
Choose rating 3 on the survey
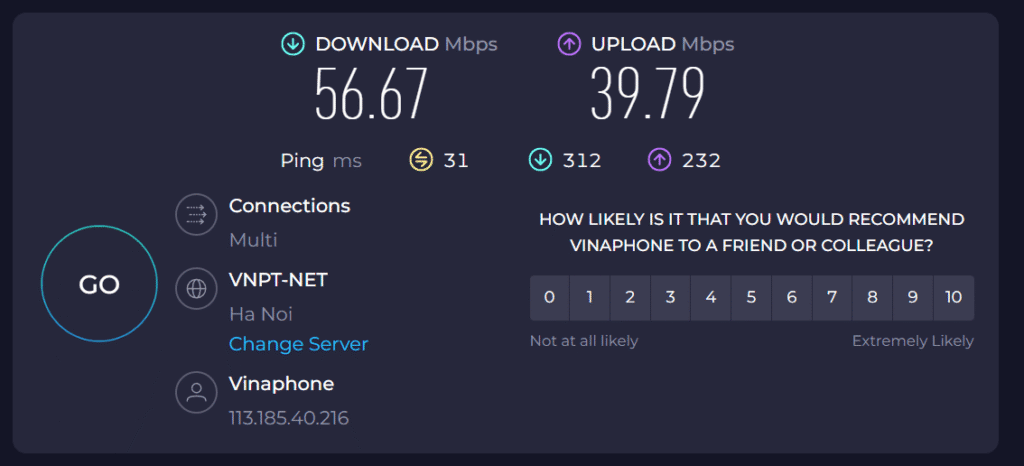coord(670,297)
